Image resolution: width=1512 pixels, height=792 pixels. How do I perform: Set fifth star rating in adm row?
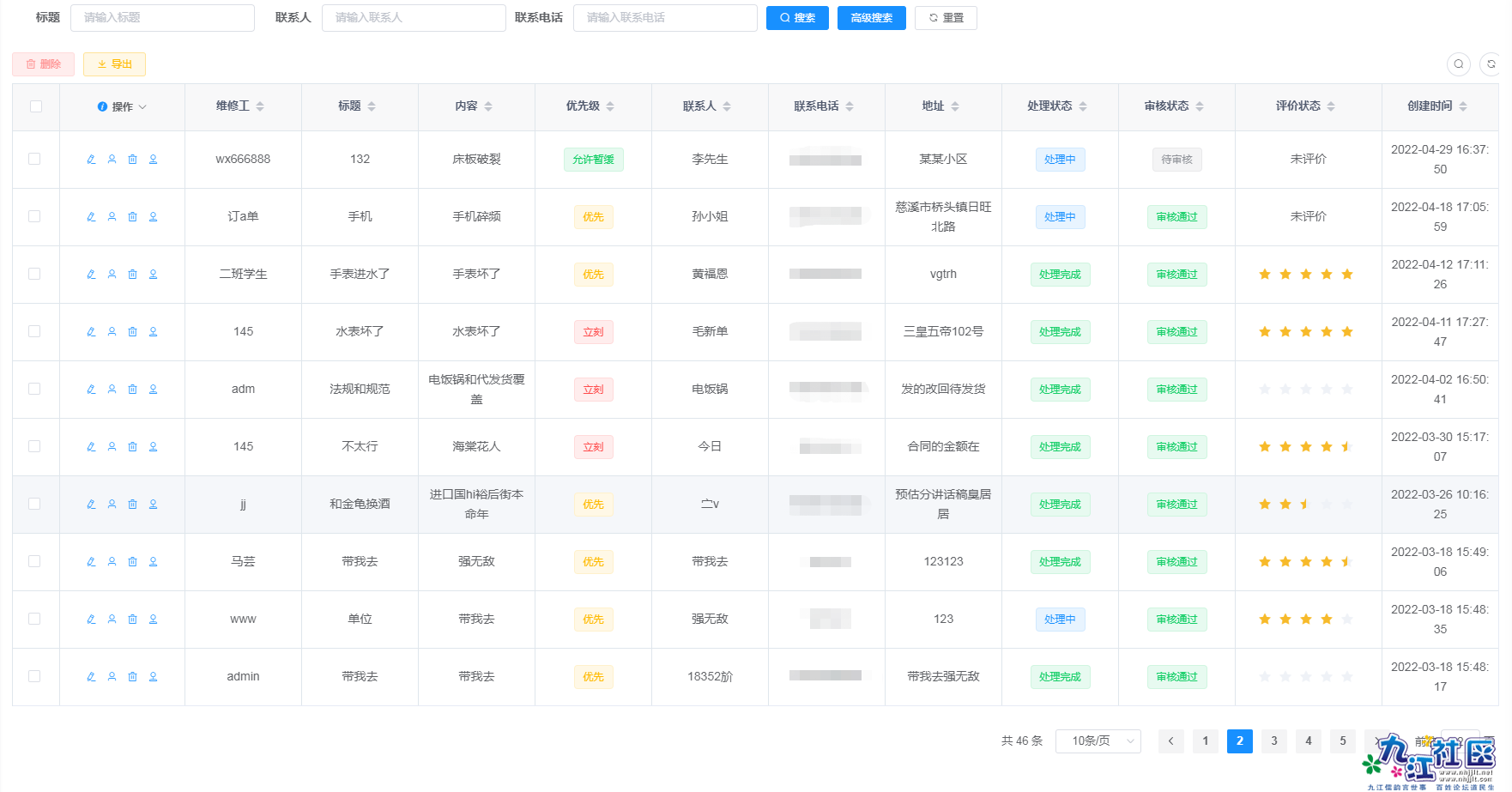coord(1346,390)
